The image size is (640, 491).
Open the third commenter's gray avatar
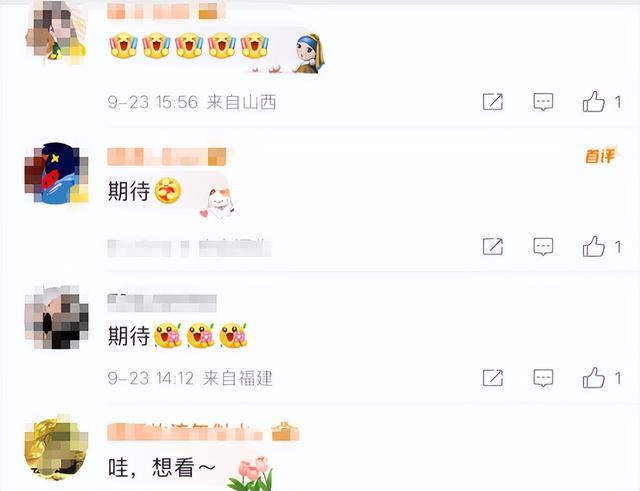pyautogui.click(x=56, y=318)
